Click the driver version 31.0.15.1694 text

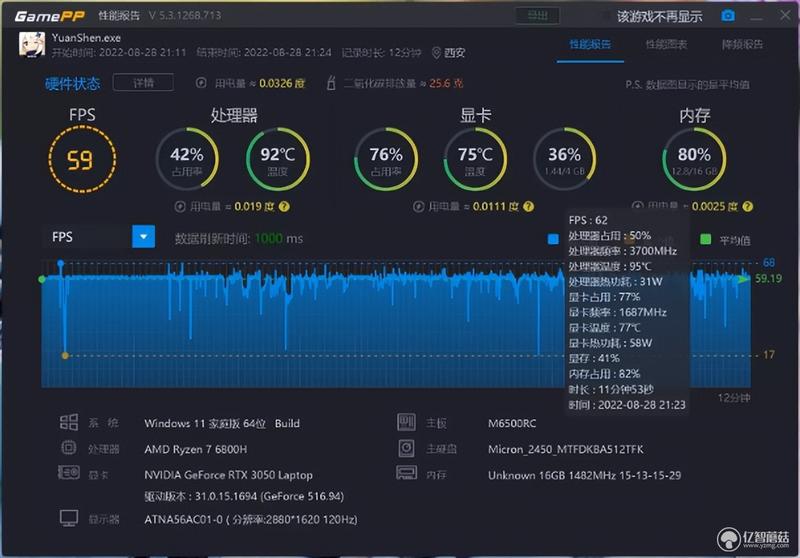click(x=244, y=496)
